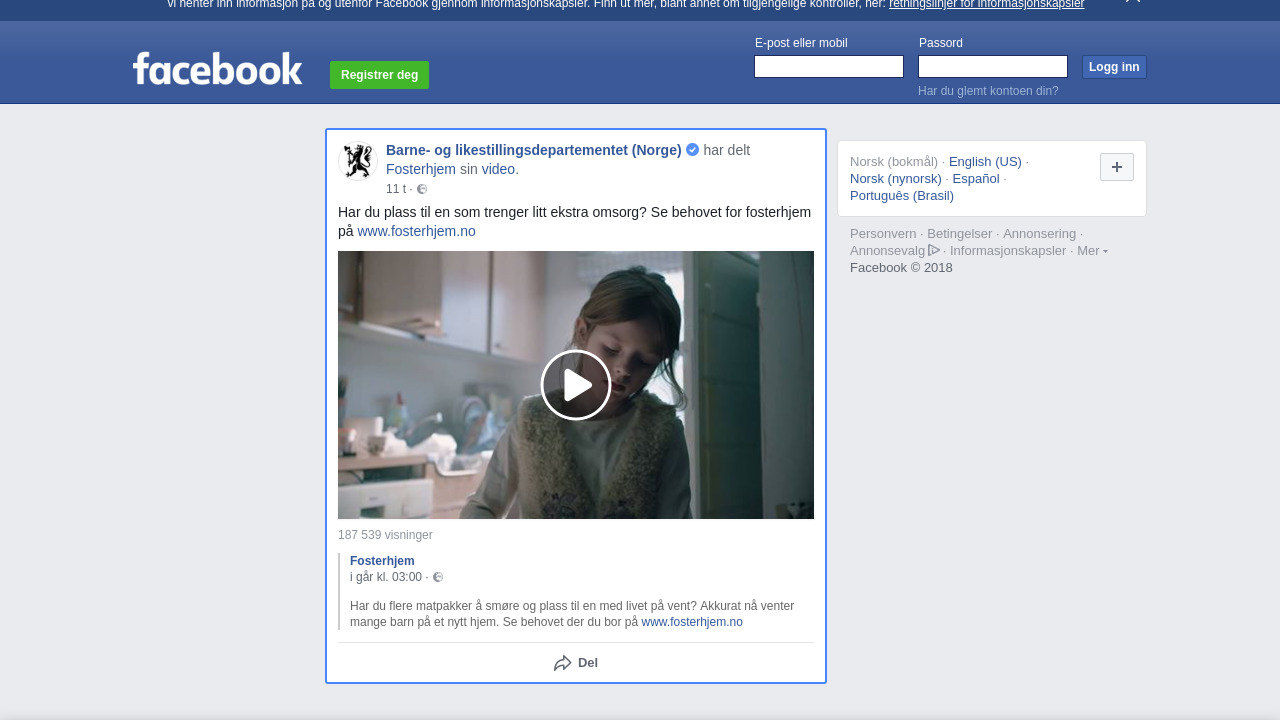
Task: Open the Personvern footer link
Action: point(883,233)
